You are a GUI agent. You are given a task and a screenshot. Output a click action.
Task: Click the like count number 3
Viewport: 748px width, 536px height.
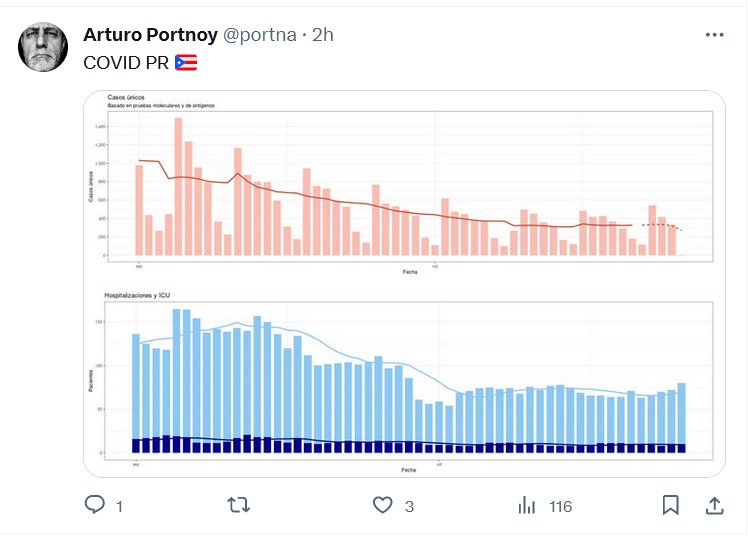coord(409,507)
